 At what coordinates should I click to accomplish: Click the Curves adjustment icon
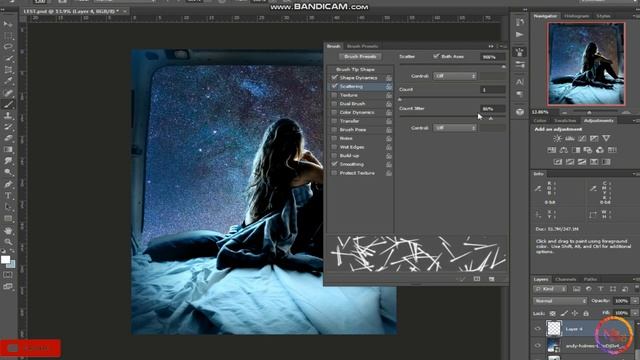click(582, 139)
